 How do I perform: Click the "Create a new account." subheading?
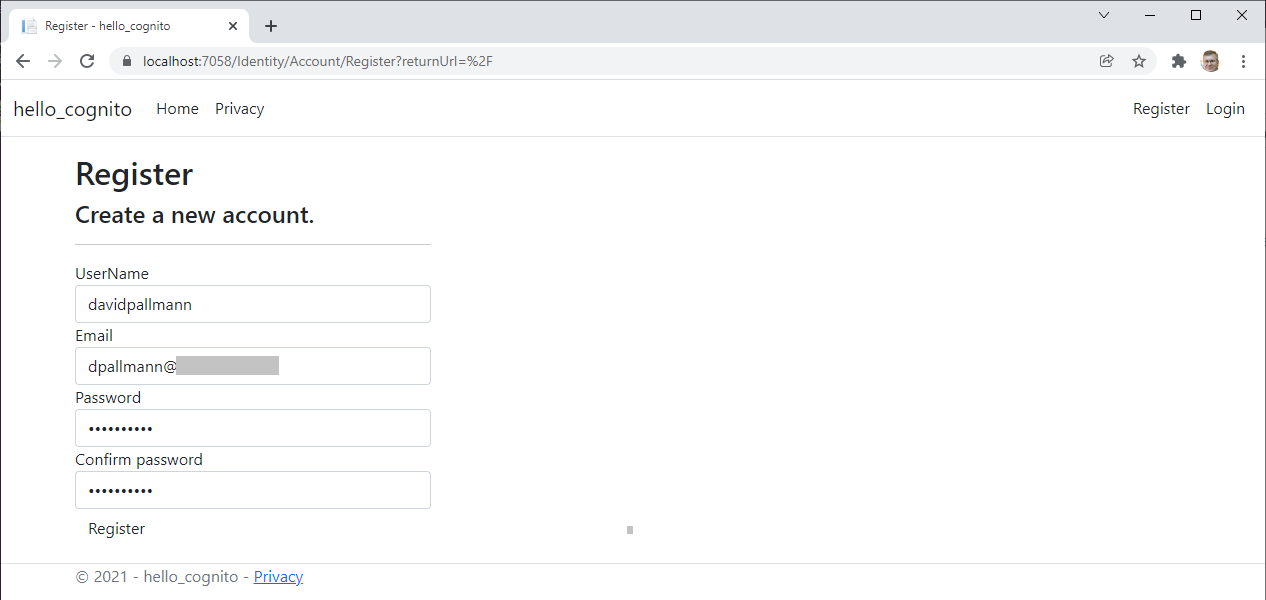point(195,215)
